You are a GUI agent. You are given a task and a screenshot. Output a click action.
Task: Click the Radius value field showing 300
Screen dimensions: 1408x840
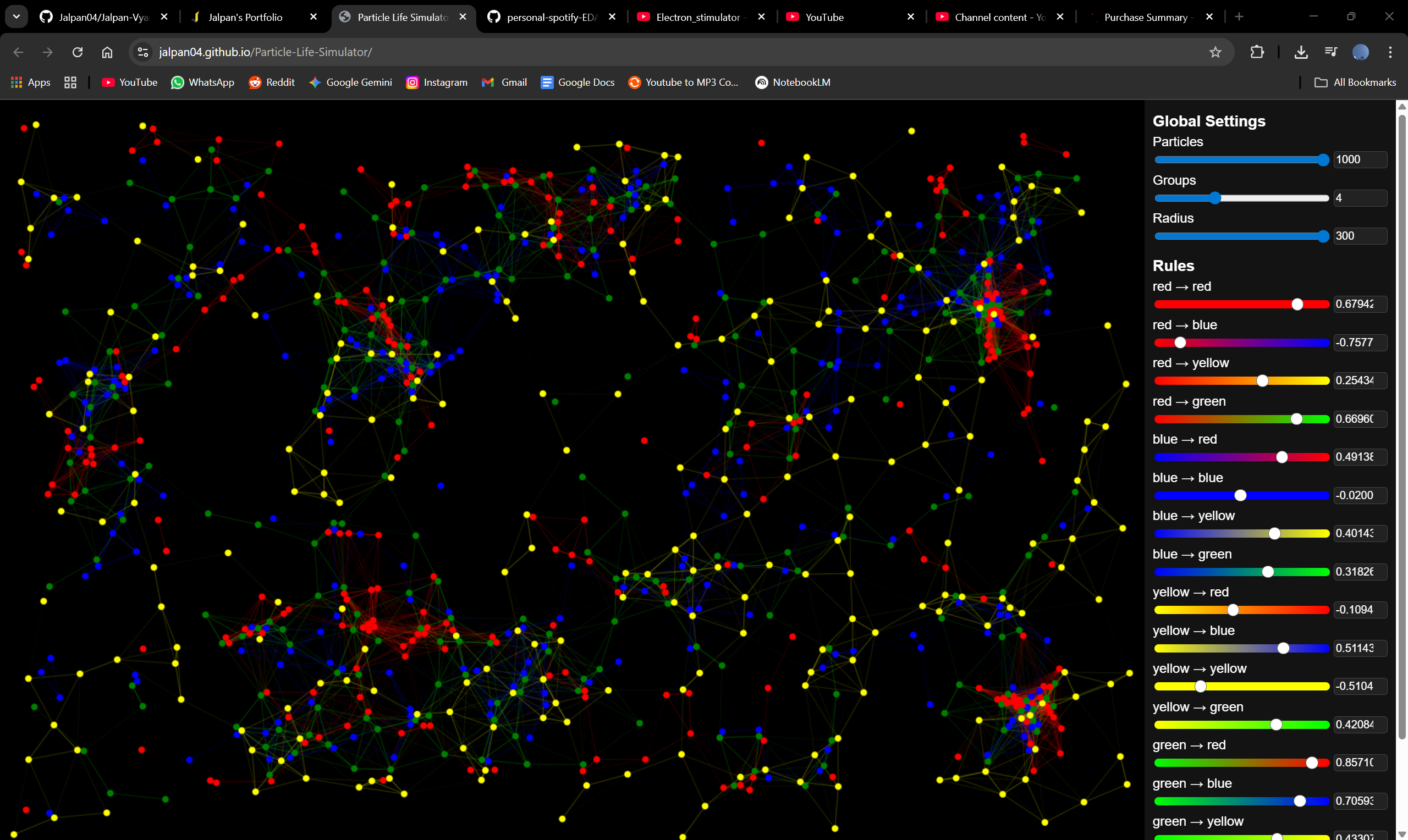(1360, 236)
